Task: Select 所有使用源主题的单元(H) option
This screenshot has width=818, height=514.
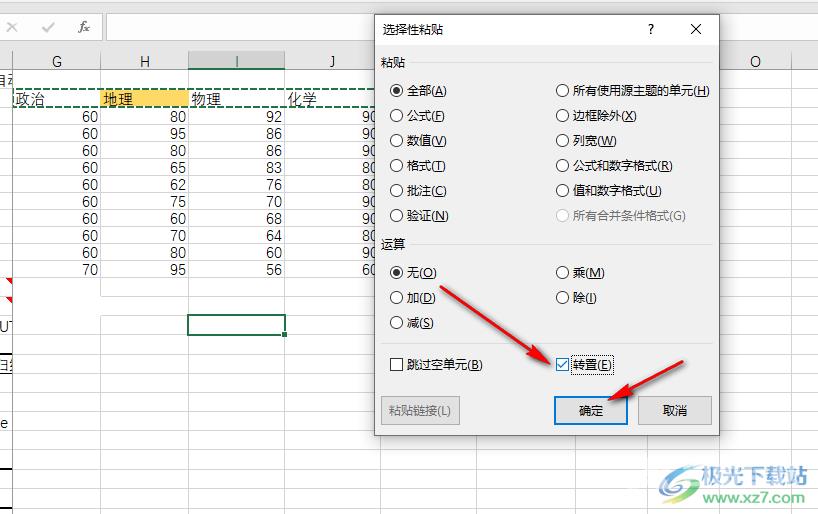Action: (x=632, y=91)
